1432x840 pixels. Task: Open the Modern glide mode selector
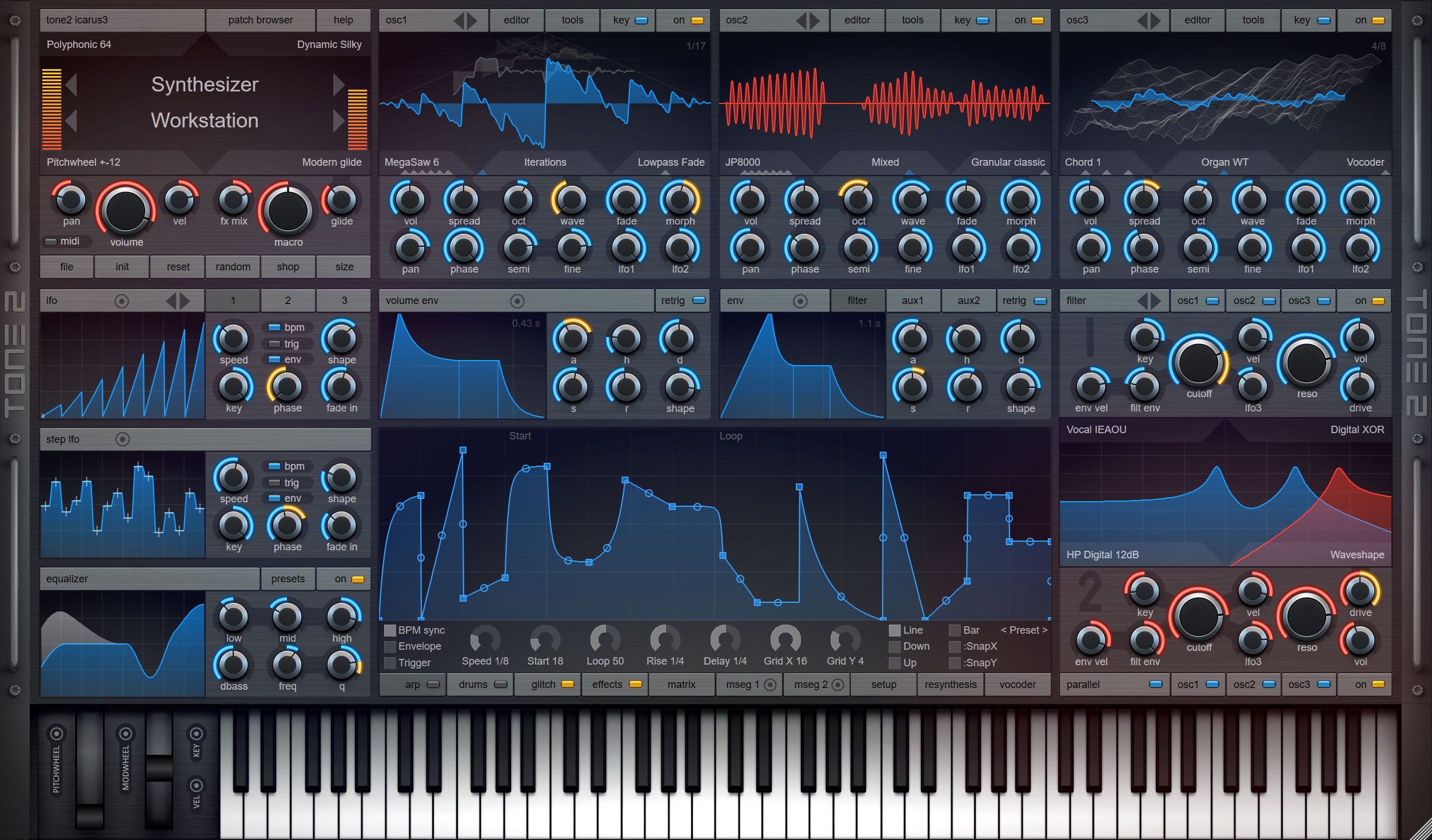(332, 162)
